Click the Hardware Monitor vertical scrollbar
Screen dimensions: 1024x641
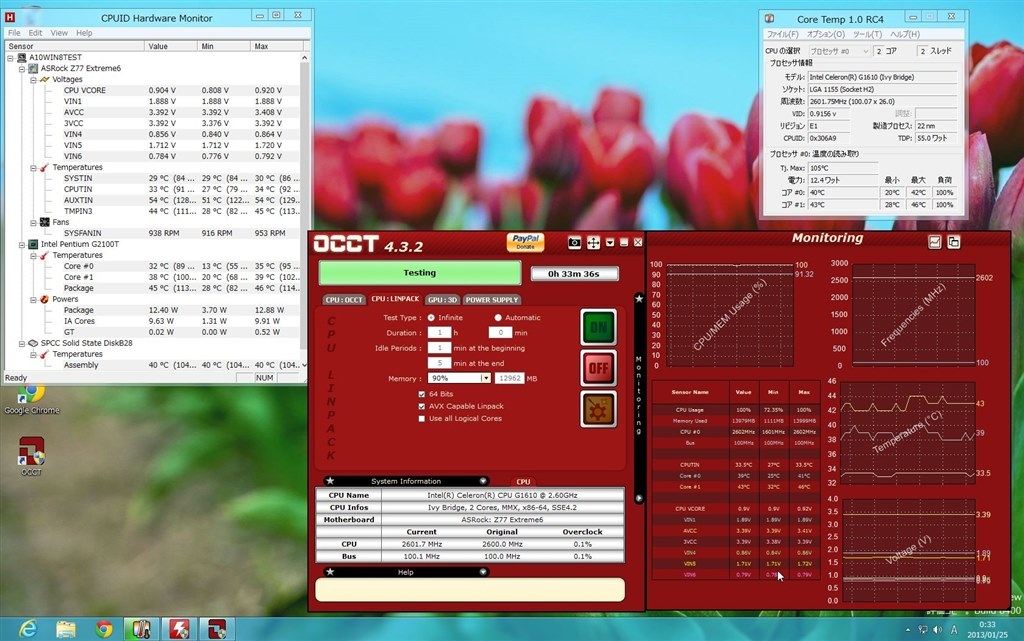tap(304, 211)
